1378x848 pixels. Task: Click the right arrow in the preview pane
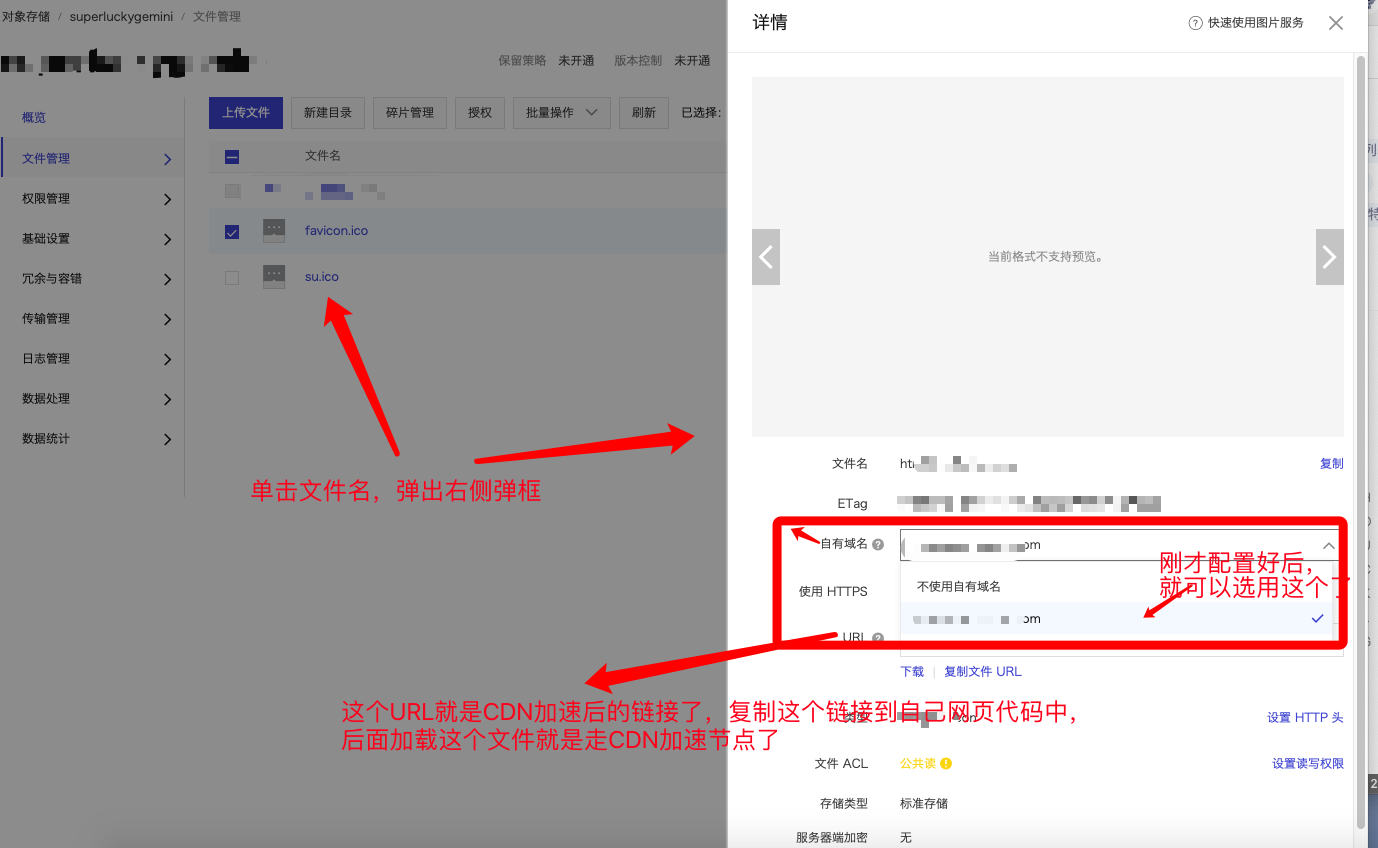click(1329, 256)
